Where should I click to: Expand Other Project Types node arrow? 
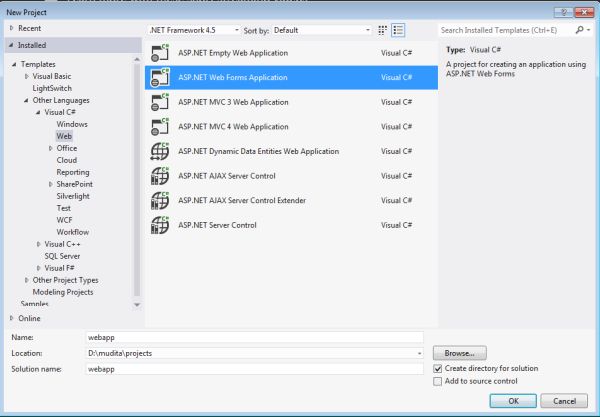tap(26, 280)
